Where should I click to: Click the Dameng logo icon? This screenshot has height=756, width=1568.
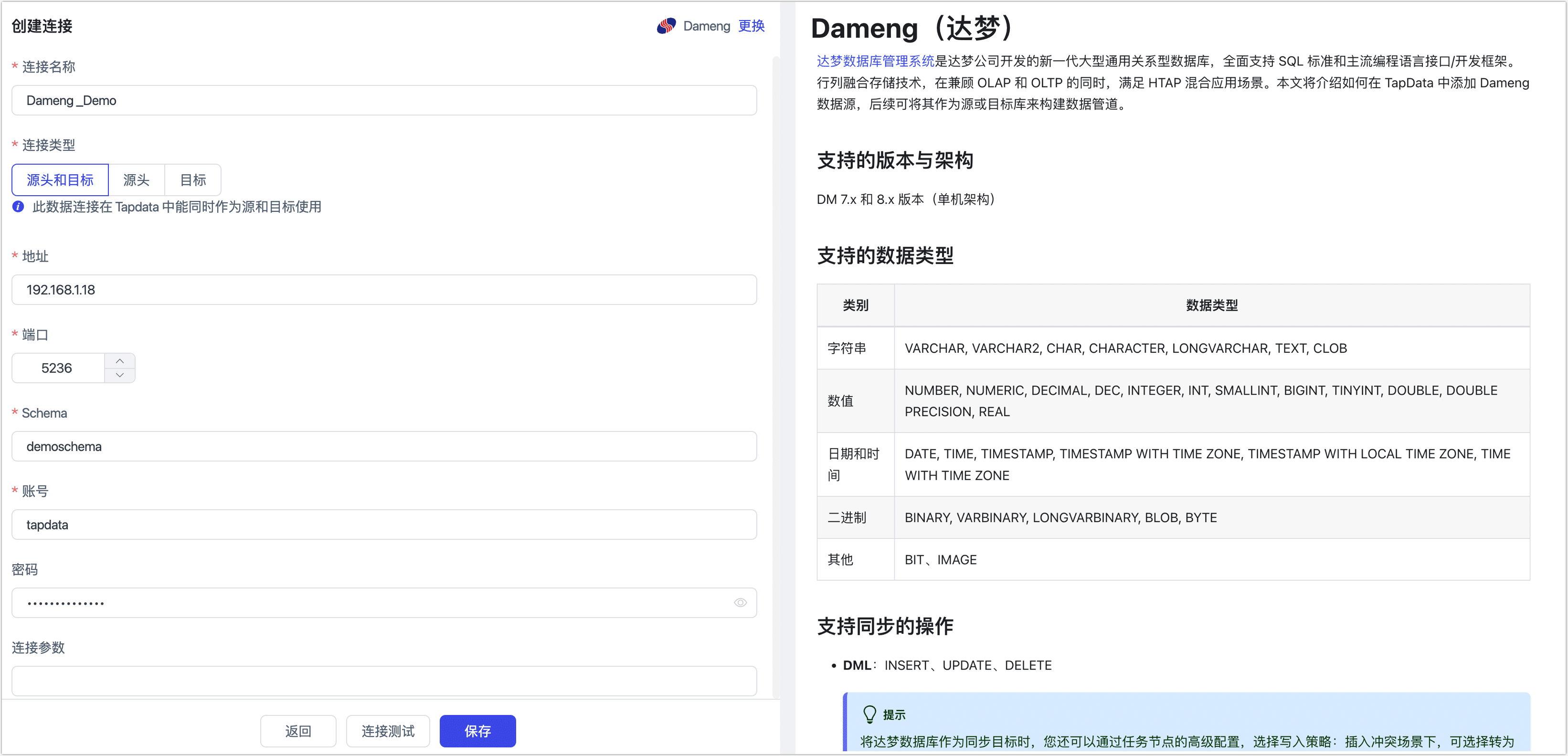click(x=666, y=26)
